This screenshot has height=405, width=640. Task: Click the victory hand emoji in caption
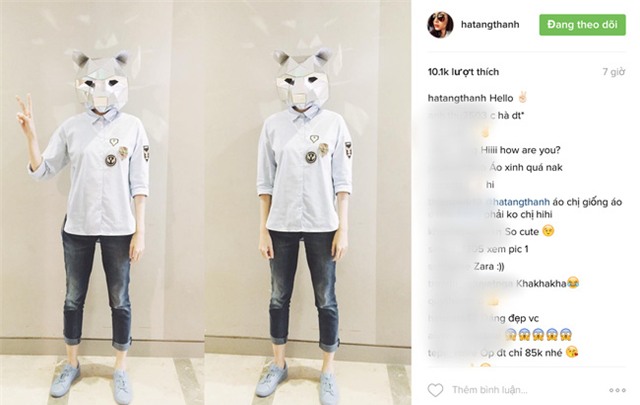click(522, 98)
